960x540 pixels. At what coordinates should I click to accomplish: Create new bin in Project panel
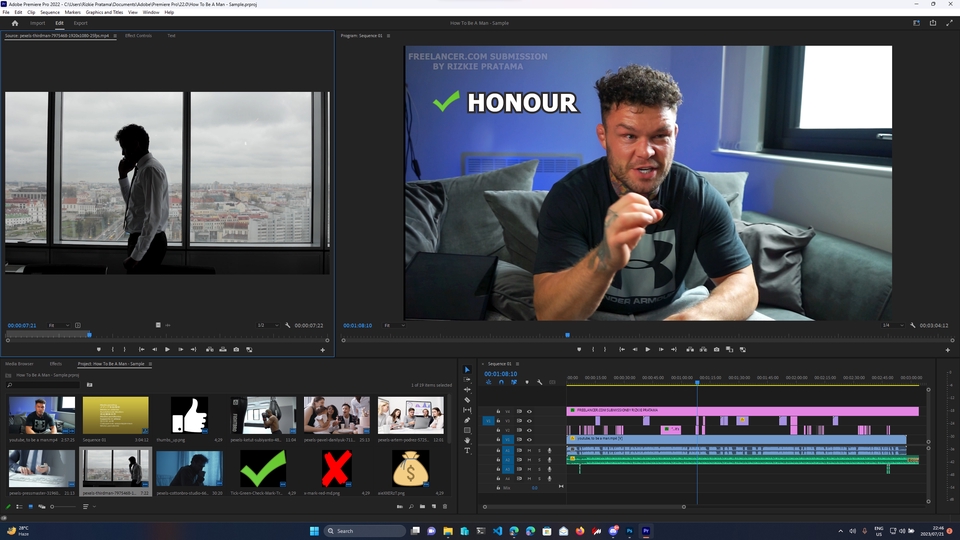(x=422, y=506)
